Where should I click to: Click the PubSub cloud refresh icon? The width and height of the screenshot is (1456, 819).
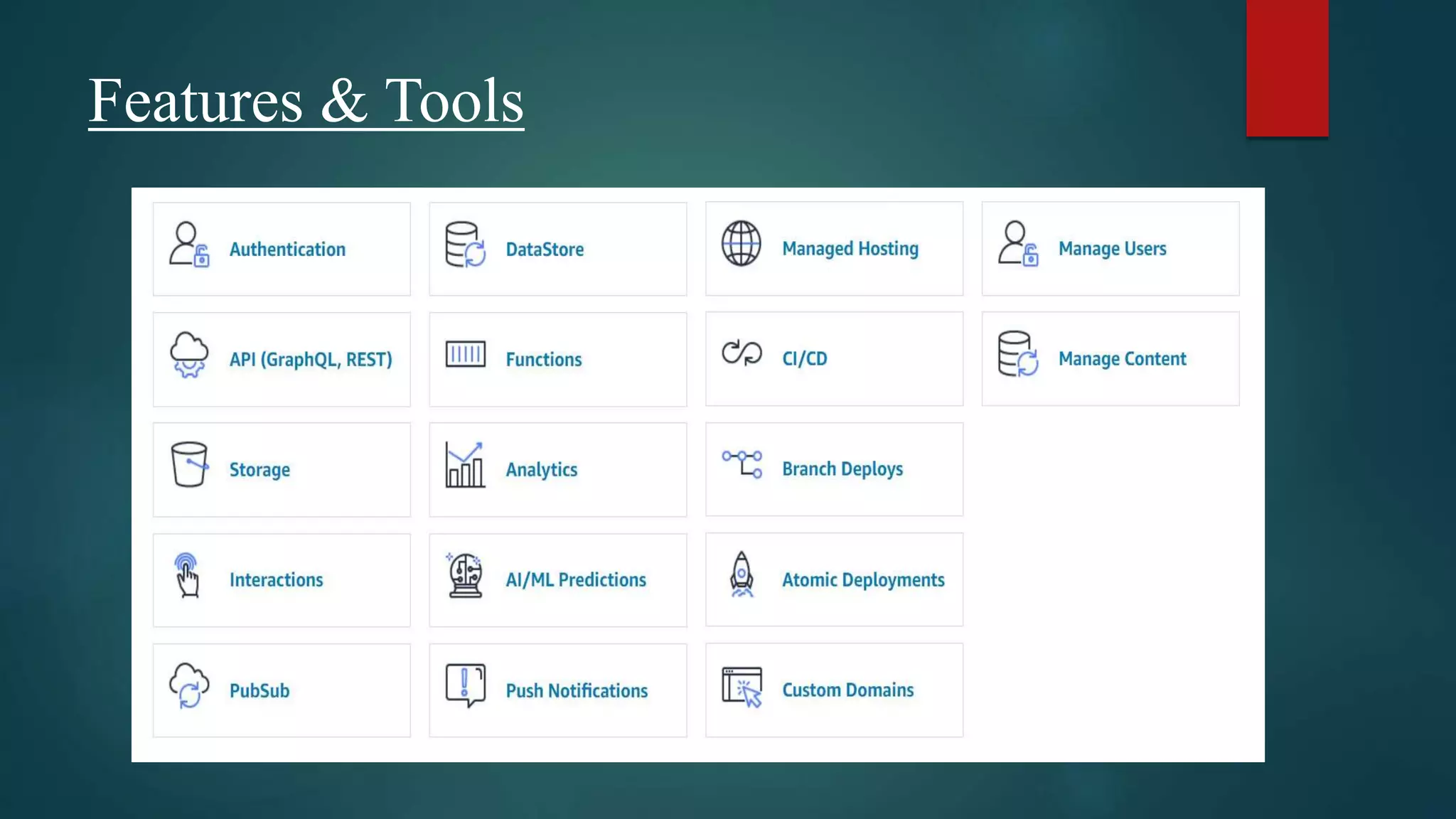click(189, 686)
